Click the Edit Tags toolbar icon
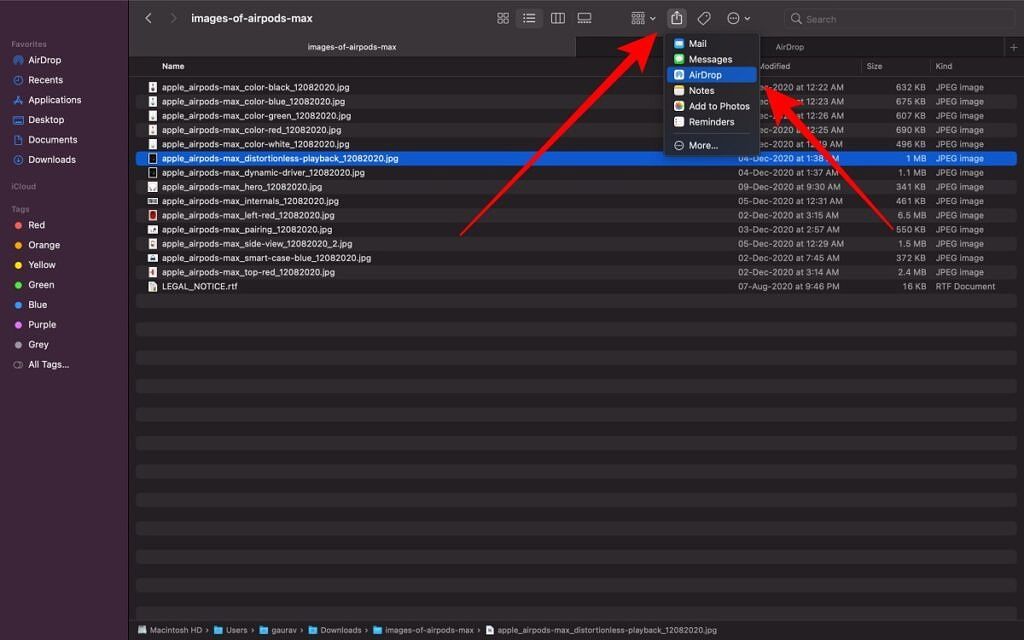 click(704, 18)
